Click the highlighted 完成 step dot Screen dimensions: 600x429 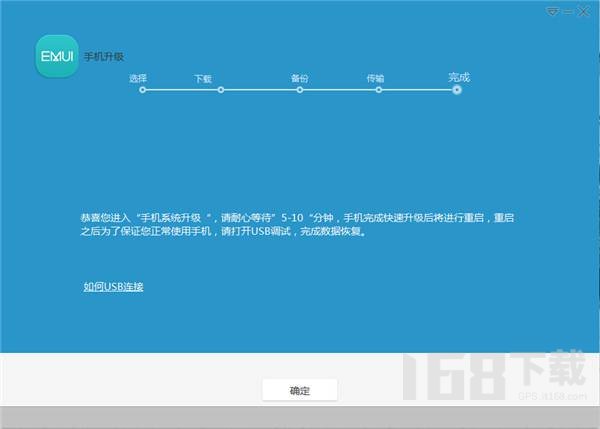(457, 90)
